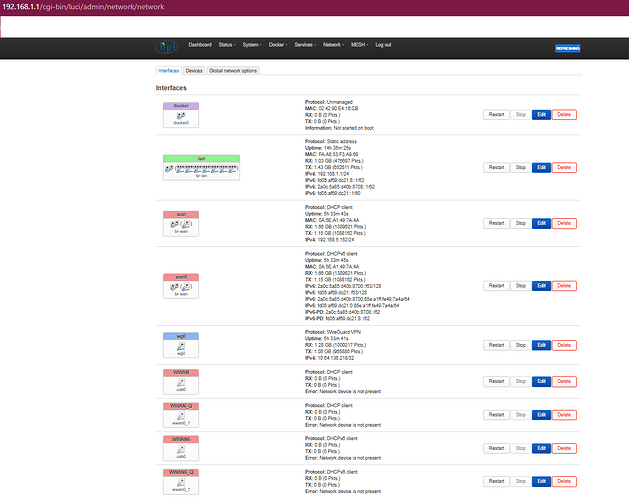Switch to the Devices tab

pyautogui.click(x=194, y=71)
